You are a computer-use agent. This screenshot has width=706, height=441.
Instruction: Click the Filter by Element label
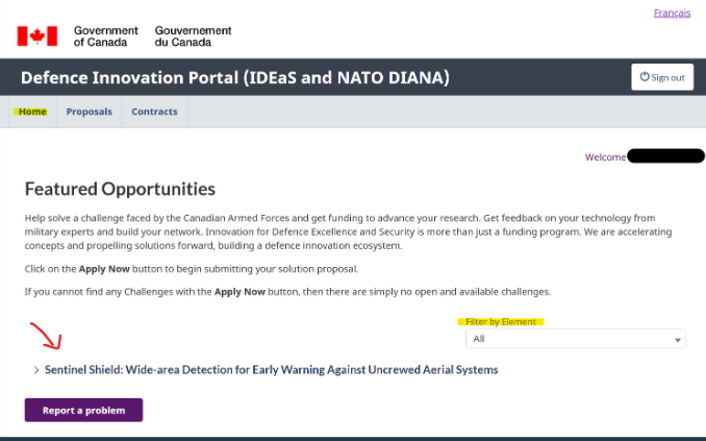coord(501,322)
